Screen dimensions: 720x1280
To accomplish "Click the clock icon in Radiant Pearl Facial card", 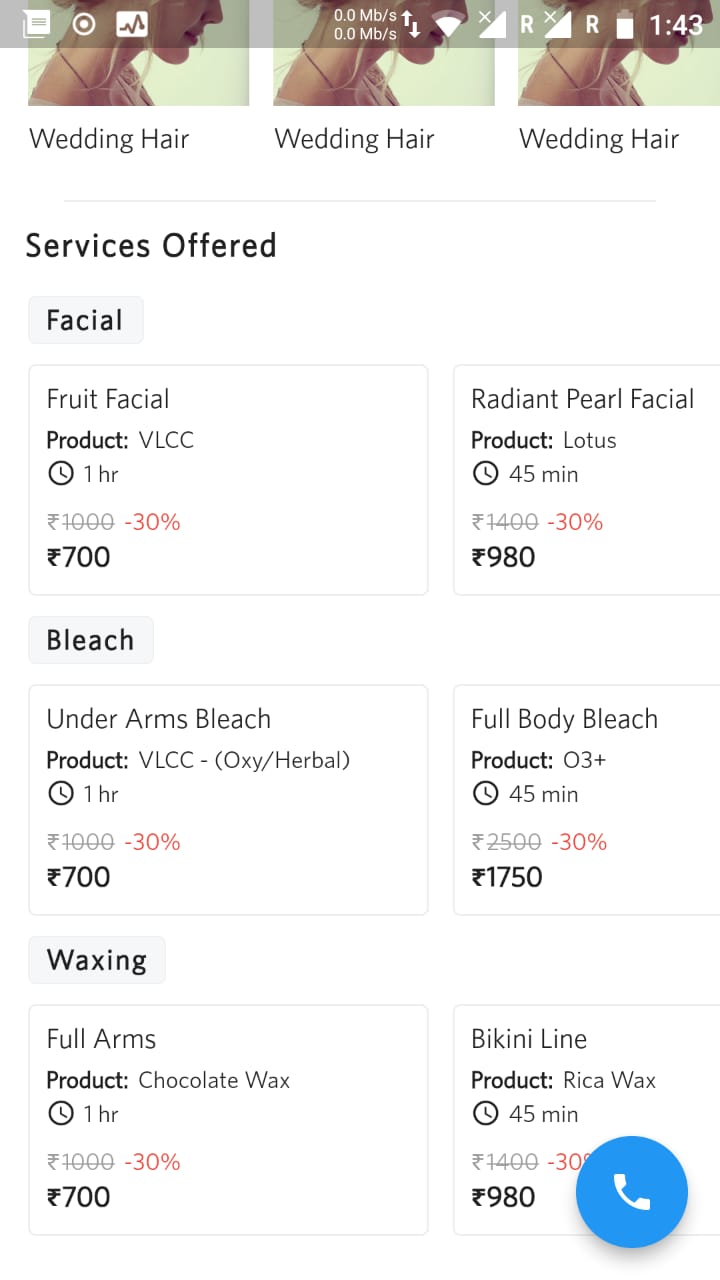I will [485, 474].
